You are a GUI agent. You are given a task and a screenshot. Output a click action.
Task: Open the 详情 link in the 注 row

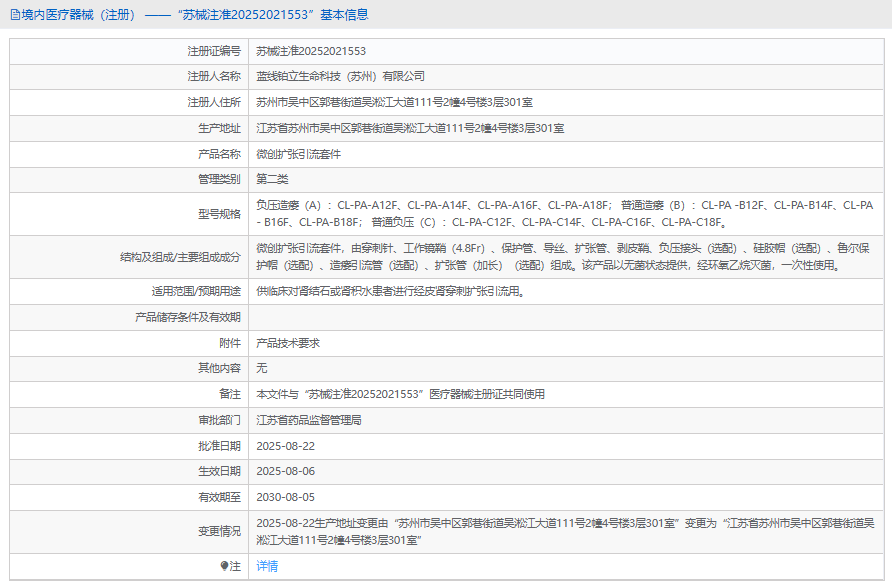[267, 566]
